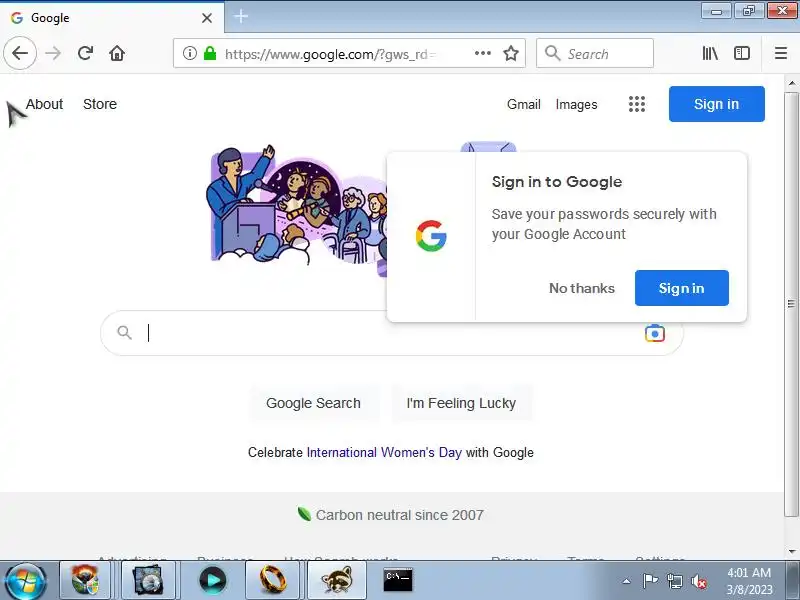Click the top-right Sign in button

[716, 104]
